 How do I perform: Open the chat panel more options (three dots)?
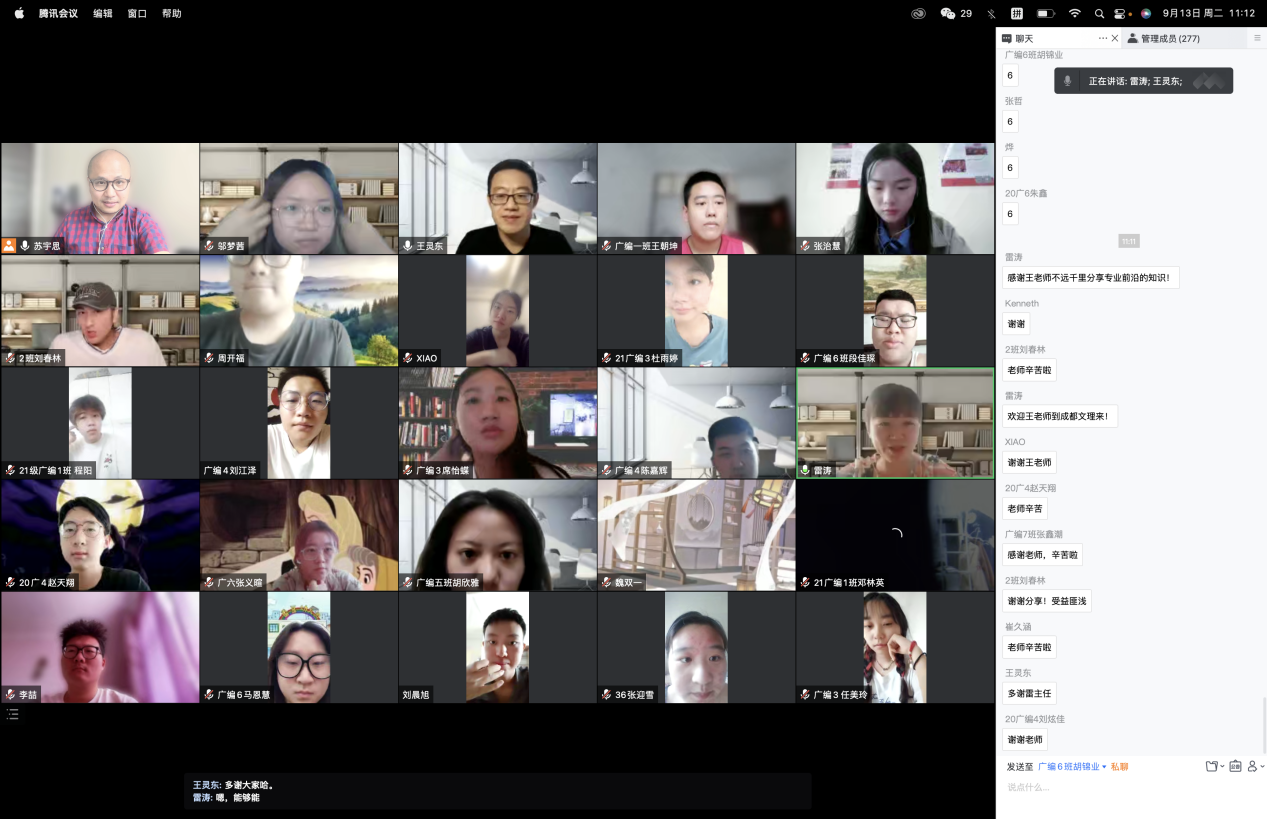[x=1103, y=38]
